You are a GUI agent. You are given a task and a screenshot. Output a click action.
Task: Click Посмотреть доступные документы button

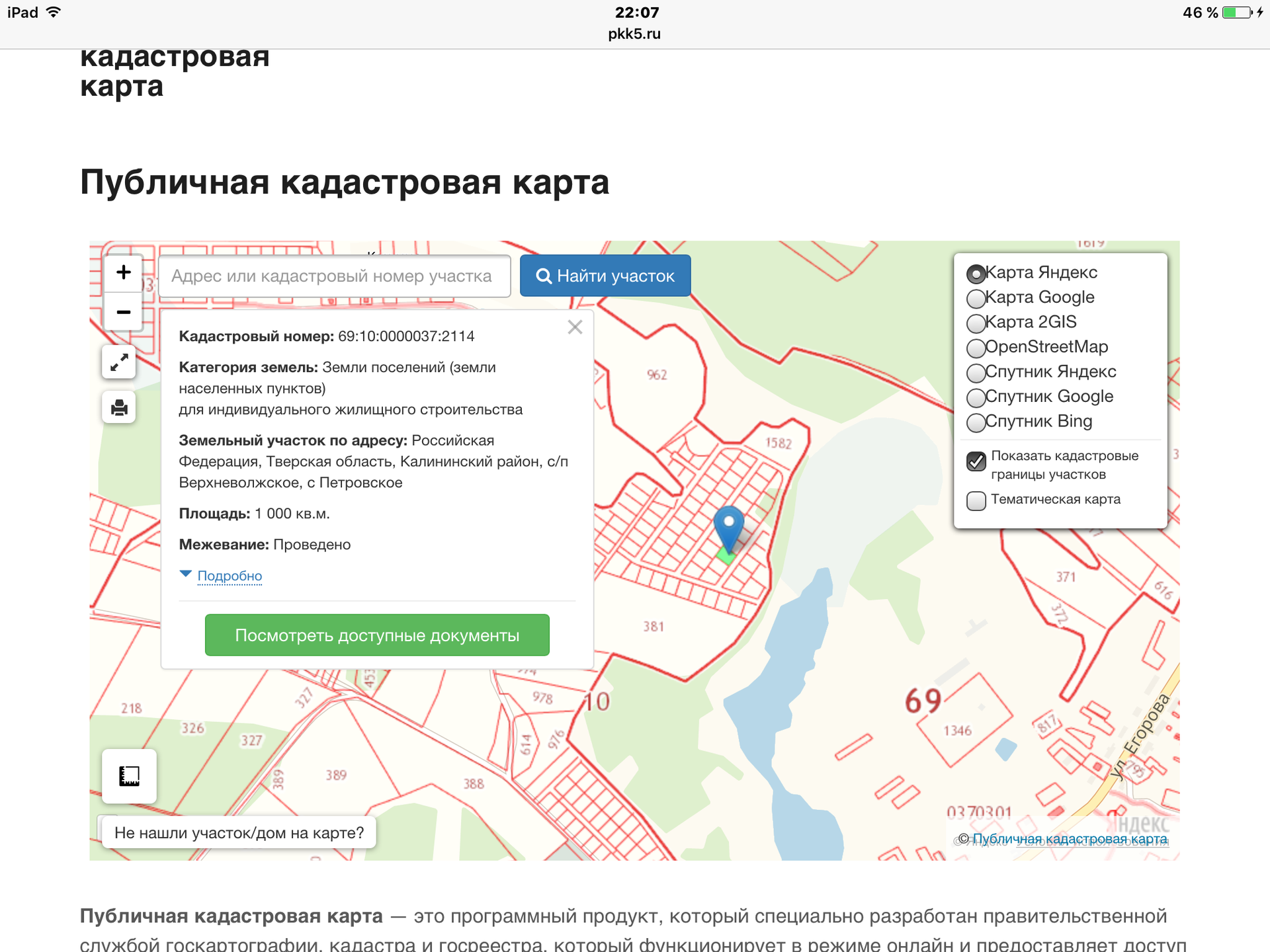pos(377,635)
